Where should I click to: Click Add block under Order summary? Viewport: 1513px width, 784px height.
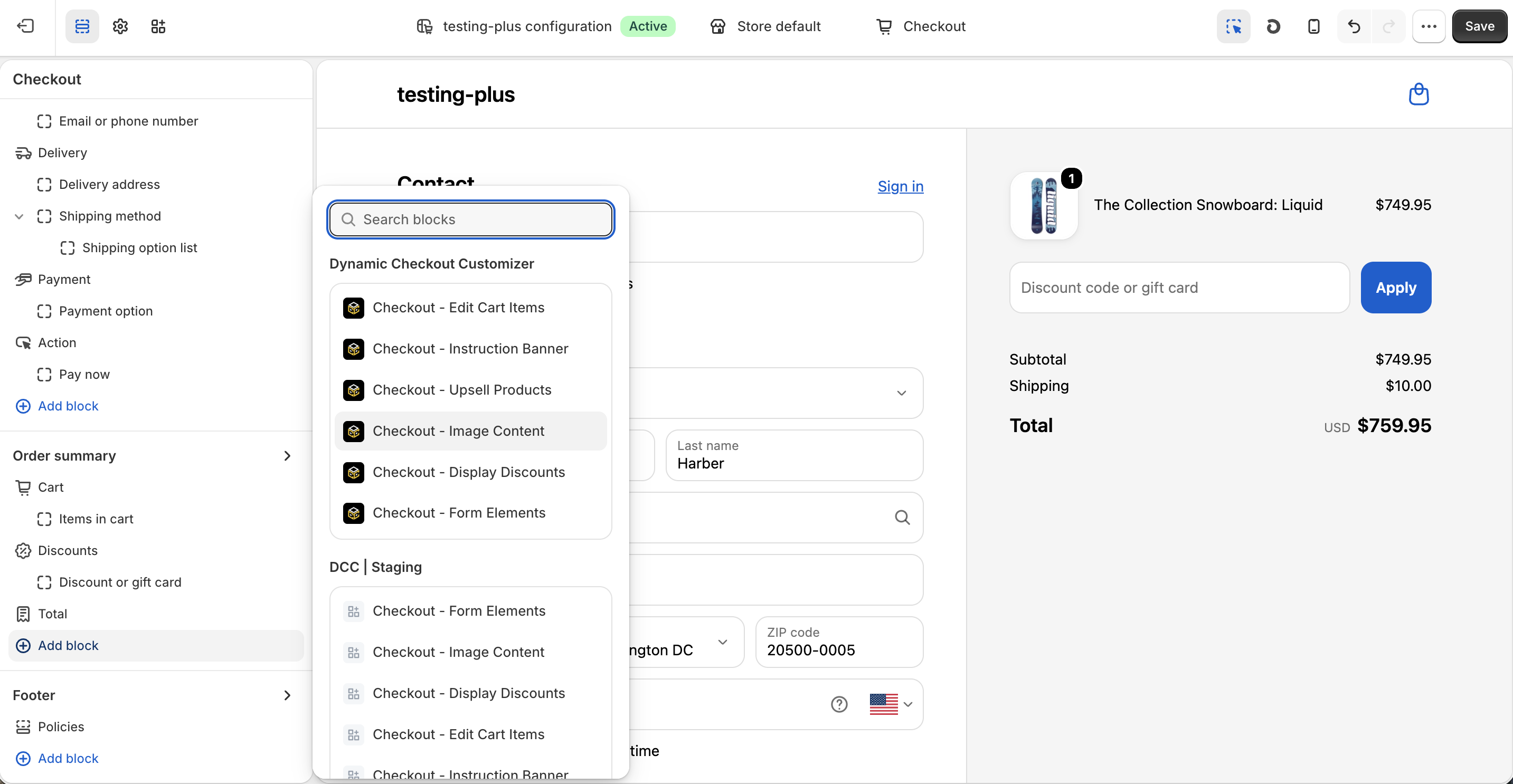point(156,646)
